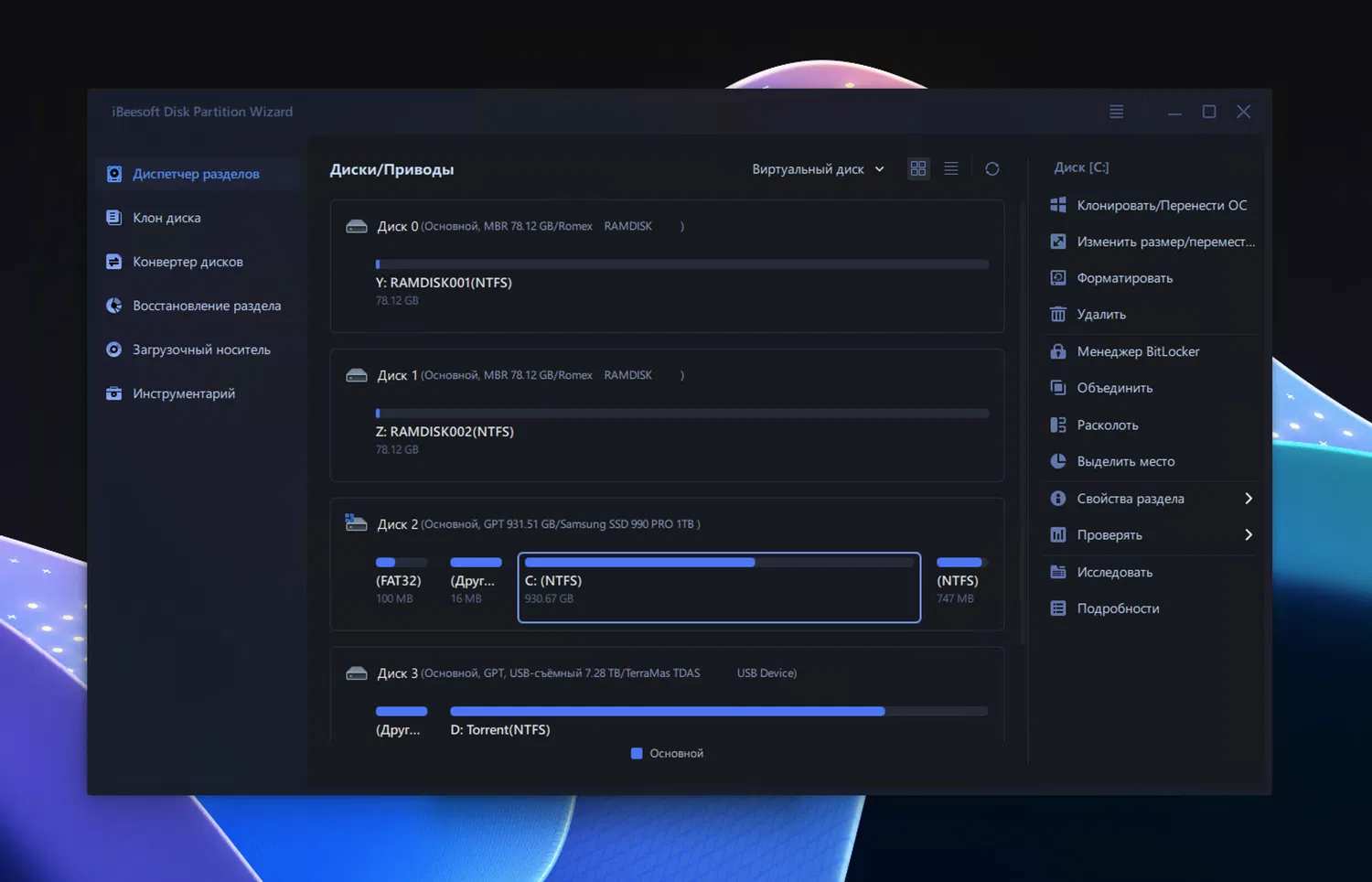This screenshot has width=1372, height=882.
Task: Click the Подробности details icon
Action: (1058, 608)
